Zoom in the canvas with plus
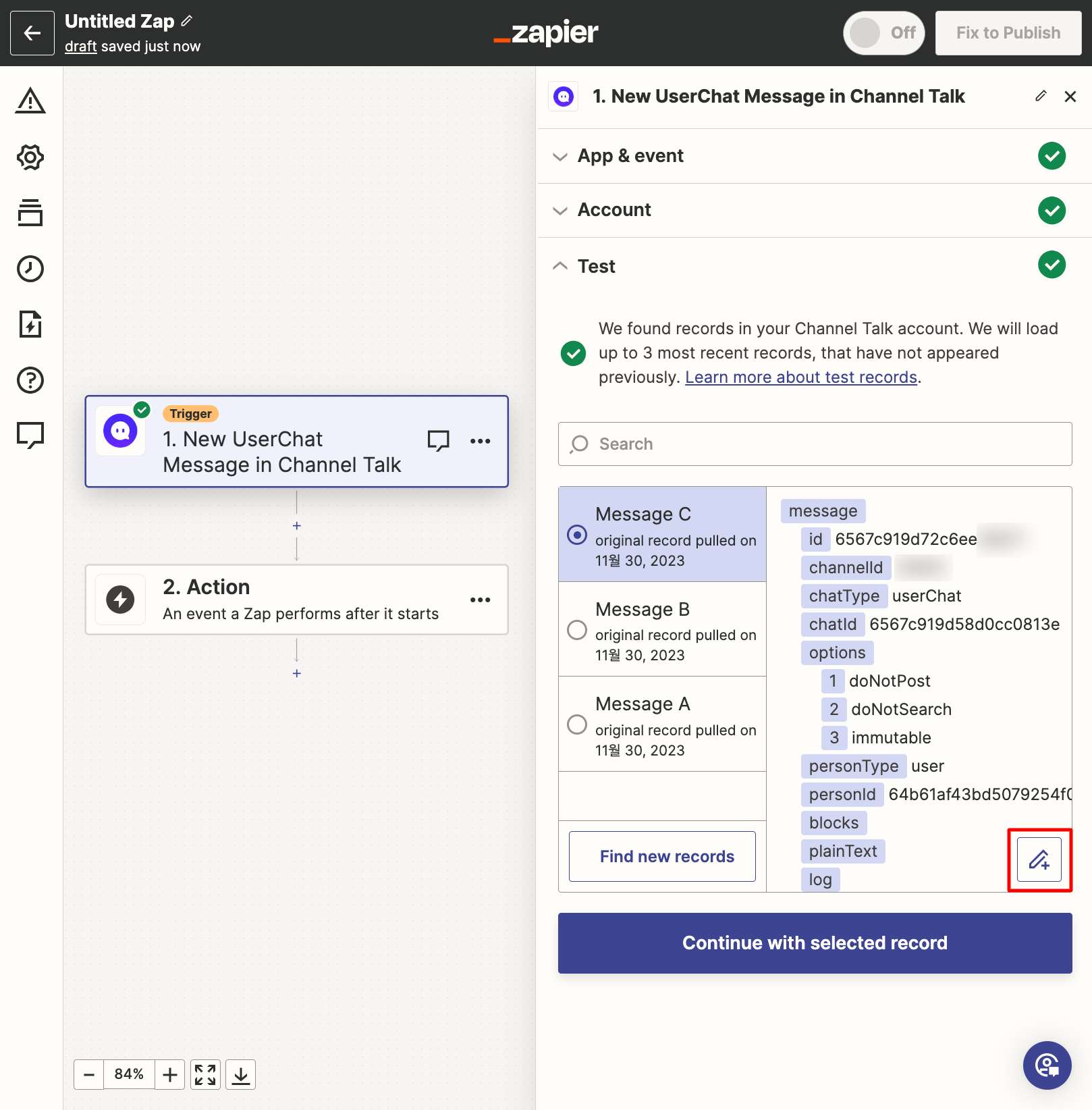Screen dimensions: 1092x1110 pos(170,1074)
